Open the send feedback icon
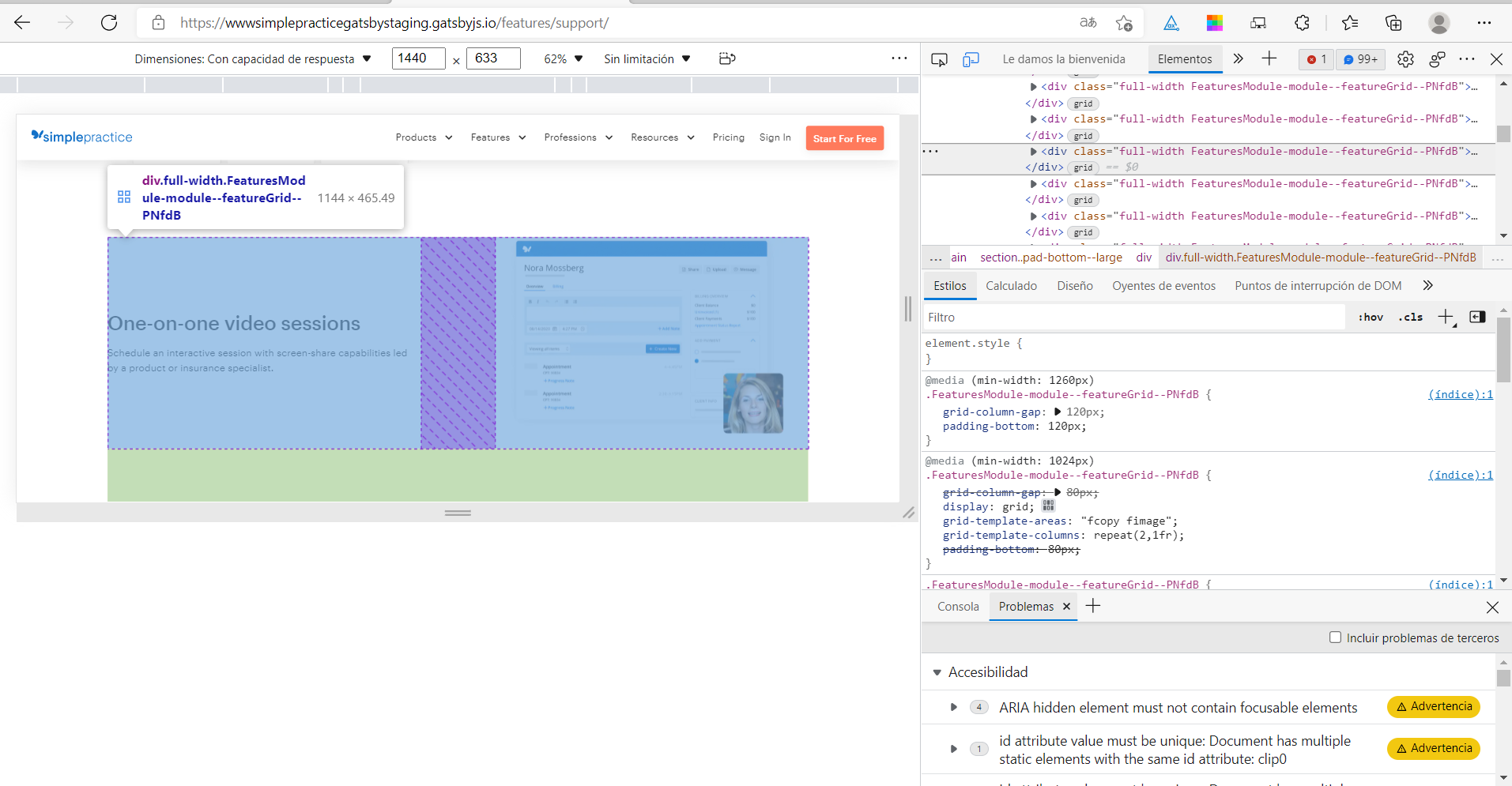 point(1438,59)
